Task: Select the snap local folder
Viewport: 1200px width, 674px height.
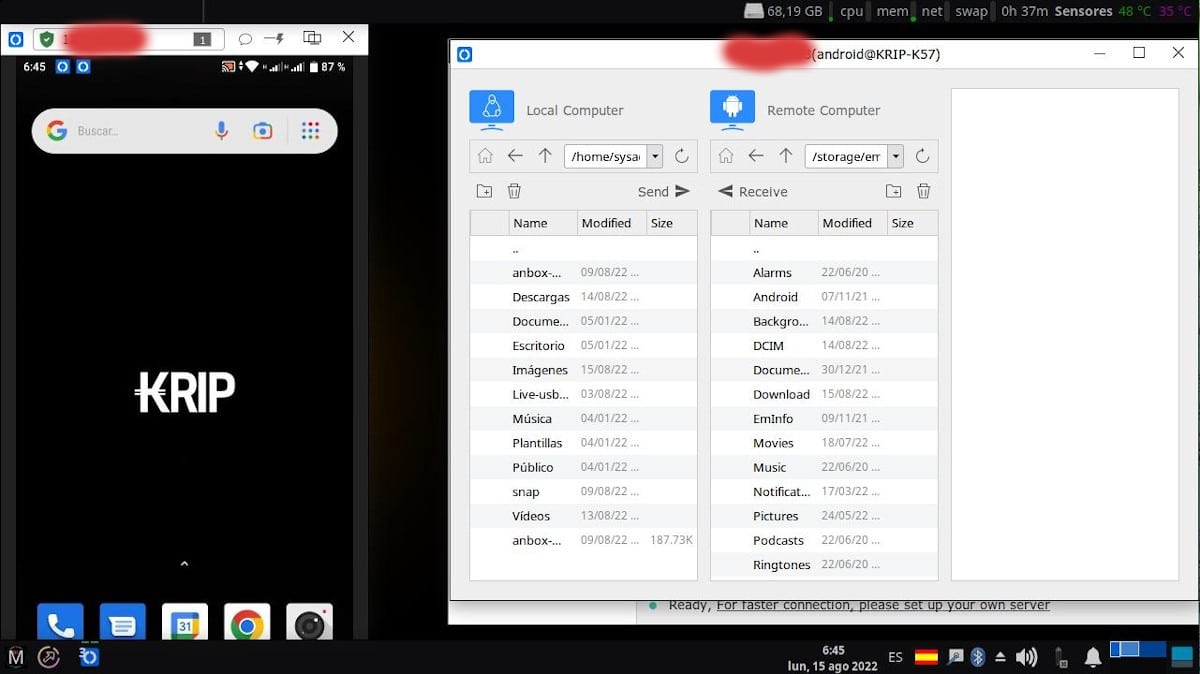Action: (x=584, y=491)
